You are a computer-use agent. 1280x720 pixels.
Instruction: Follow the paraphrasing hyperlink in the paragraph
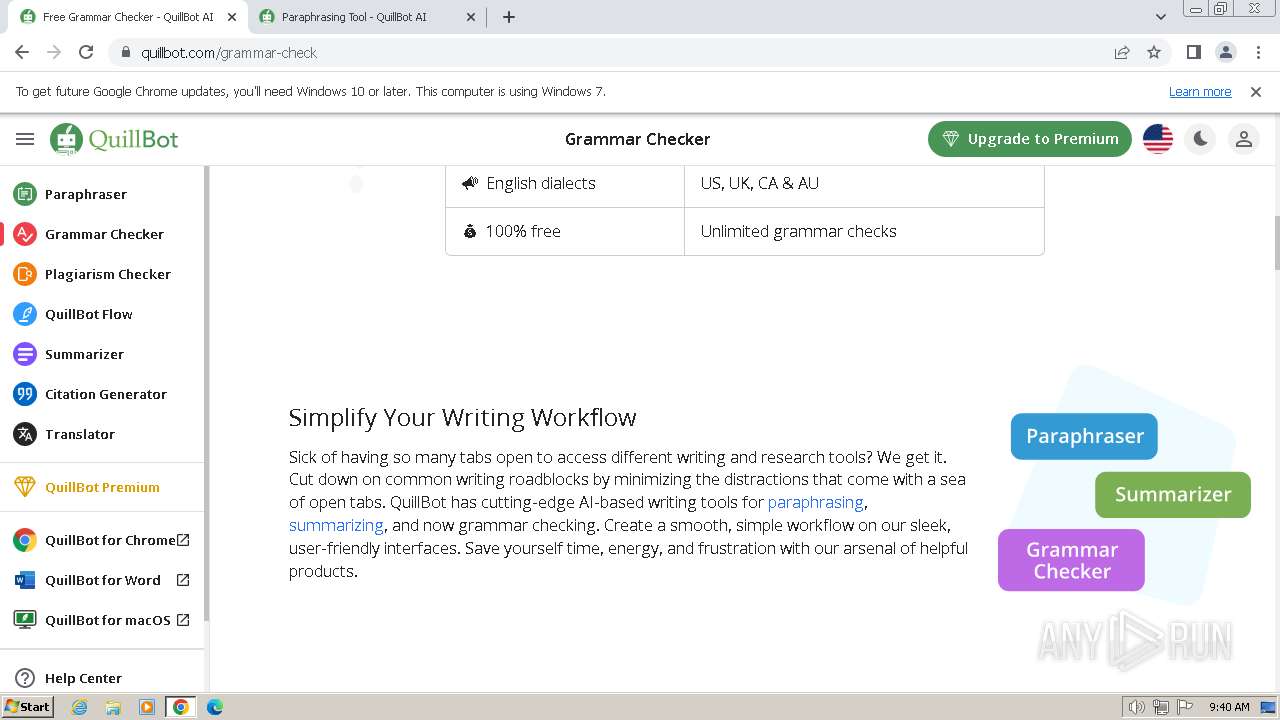pyautogui.click(x=815, y=502)
